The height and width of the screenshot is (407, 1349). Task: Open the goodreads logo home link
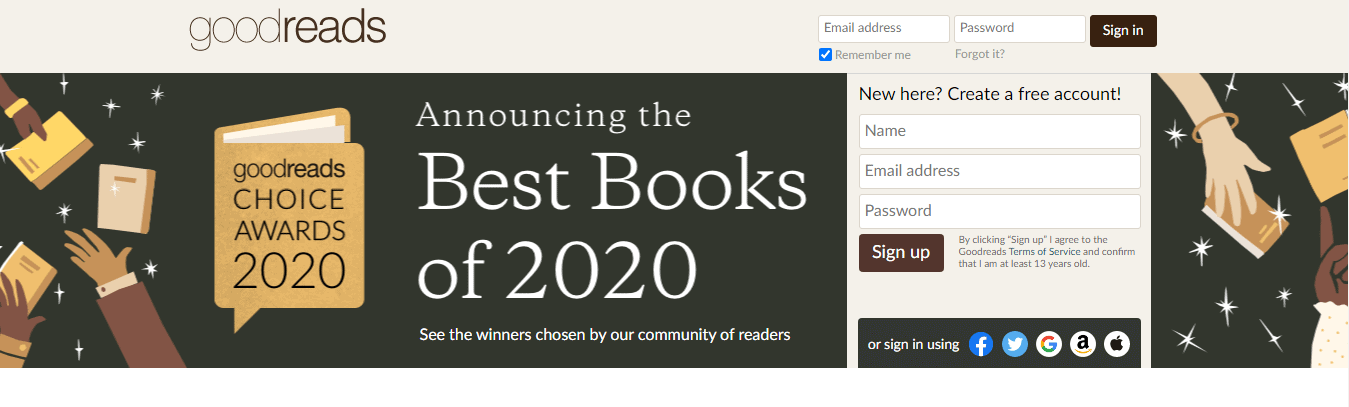click(288, 30)
